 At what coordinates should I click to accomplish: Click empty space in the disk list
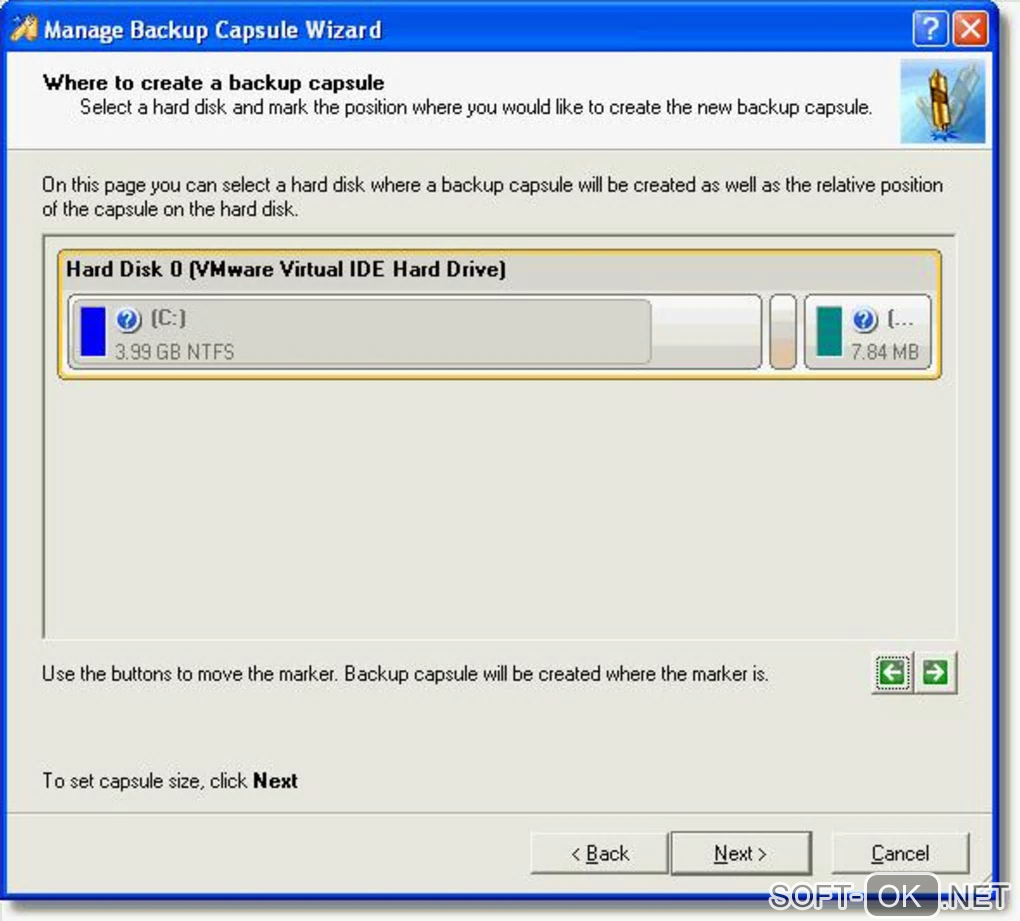500,507
